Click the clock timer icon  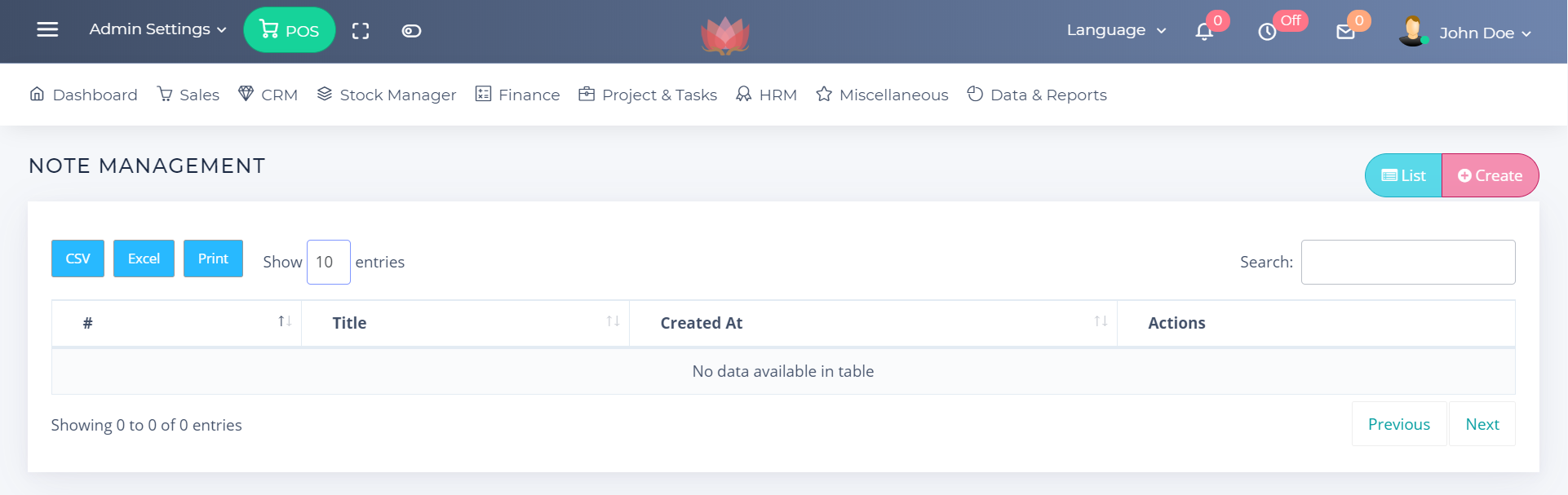[x=1267, y=32]
